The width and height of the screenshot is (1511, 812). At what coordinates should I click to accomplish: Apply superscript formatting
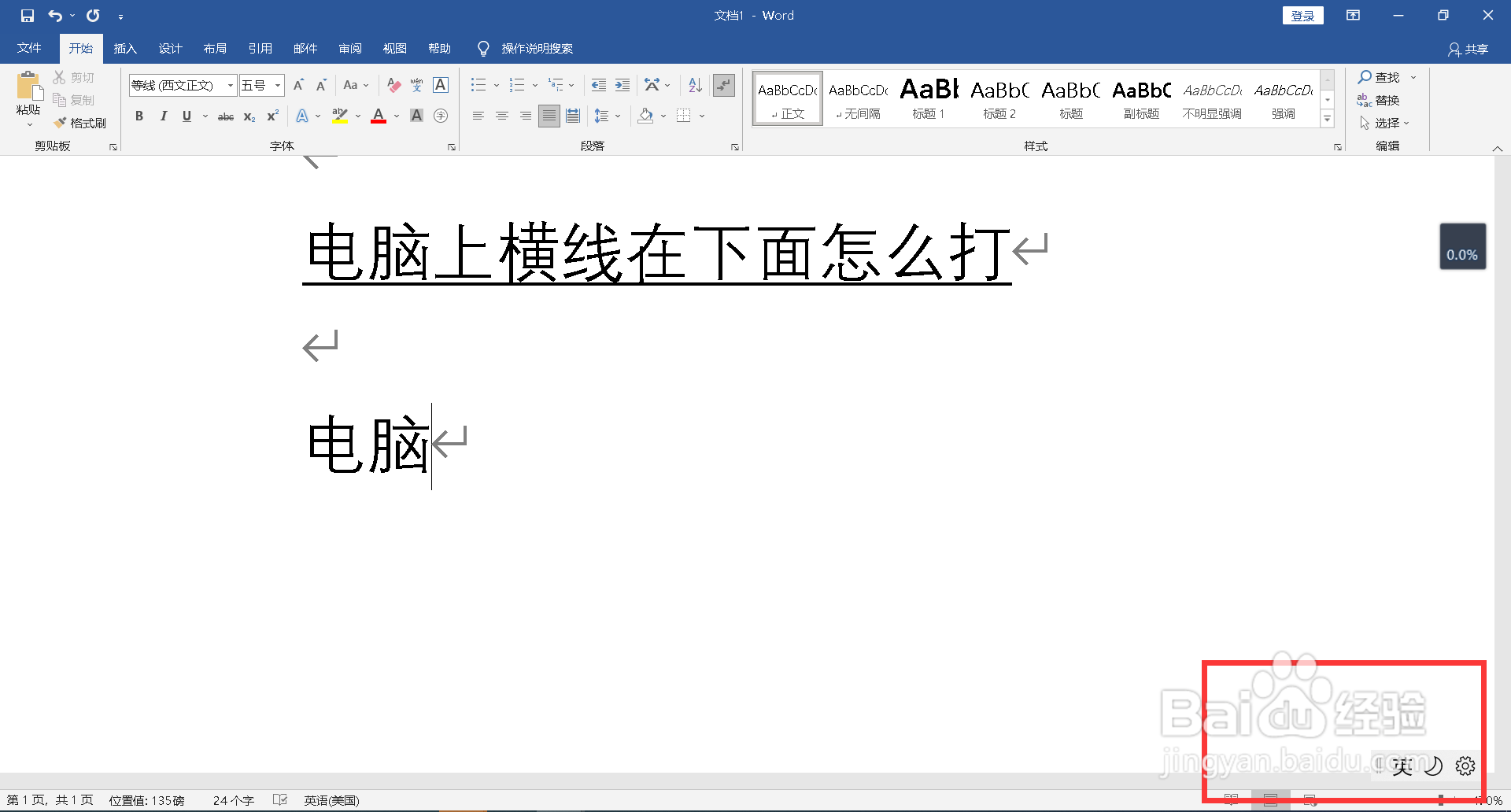272,116
